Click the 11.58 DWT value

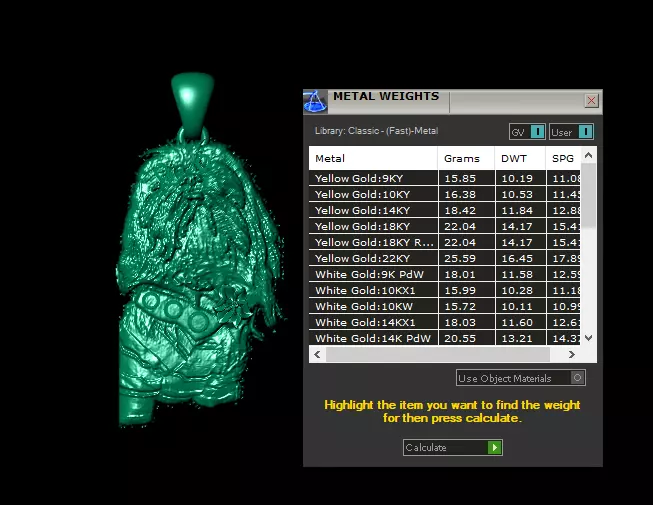pos(517,274)
